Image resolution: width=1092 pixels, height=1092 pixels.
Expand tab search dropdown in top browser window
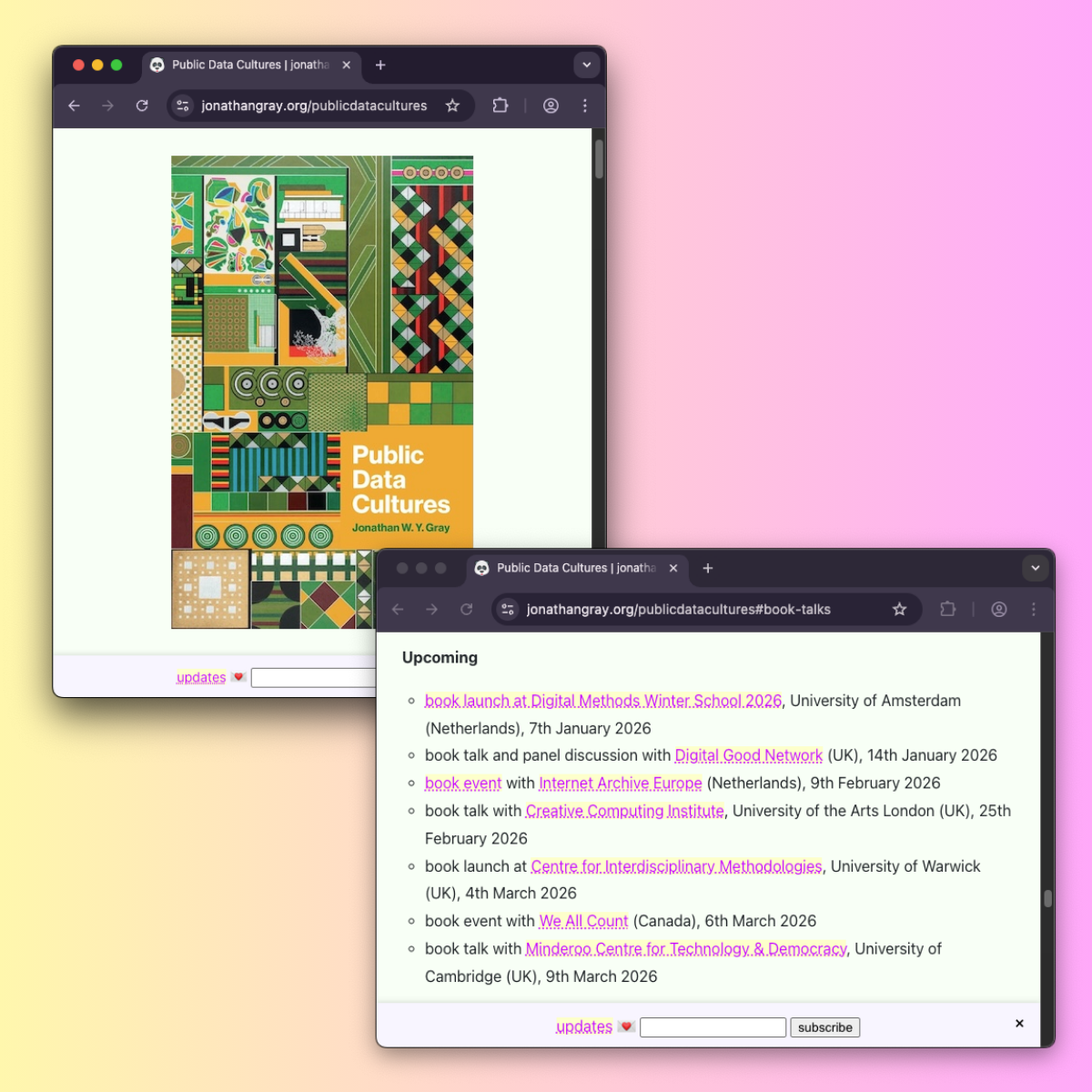587,65
